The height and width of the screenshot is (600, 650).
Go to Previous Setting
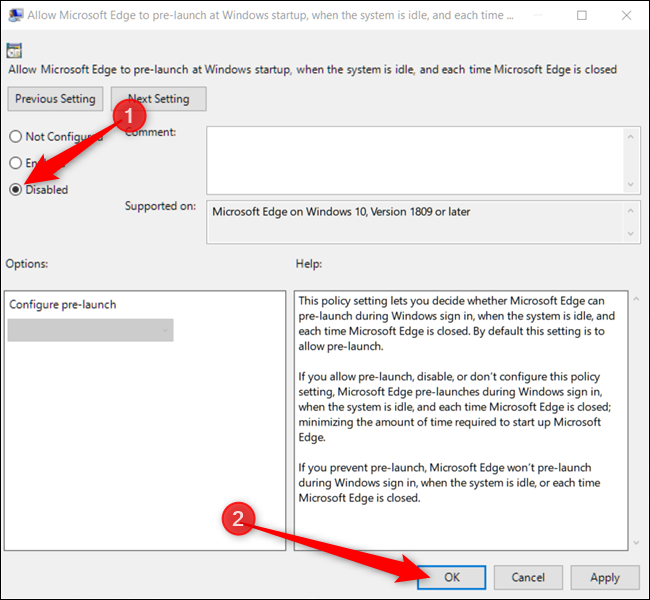click(x=55, y=99)
